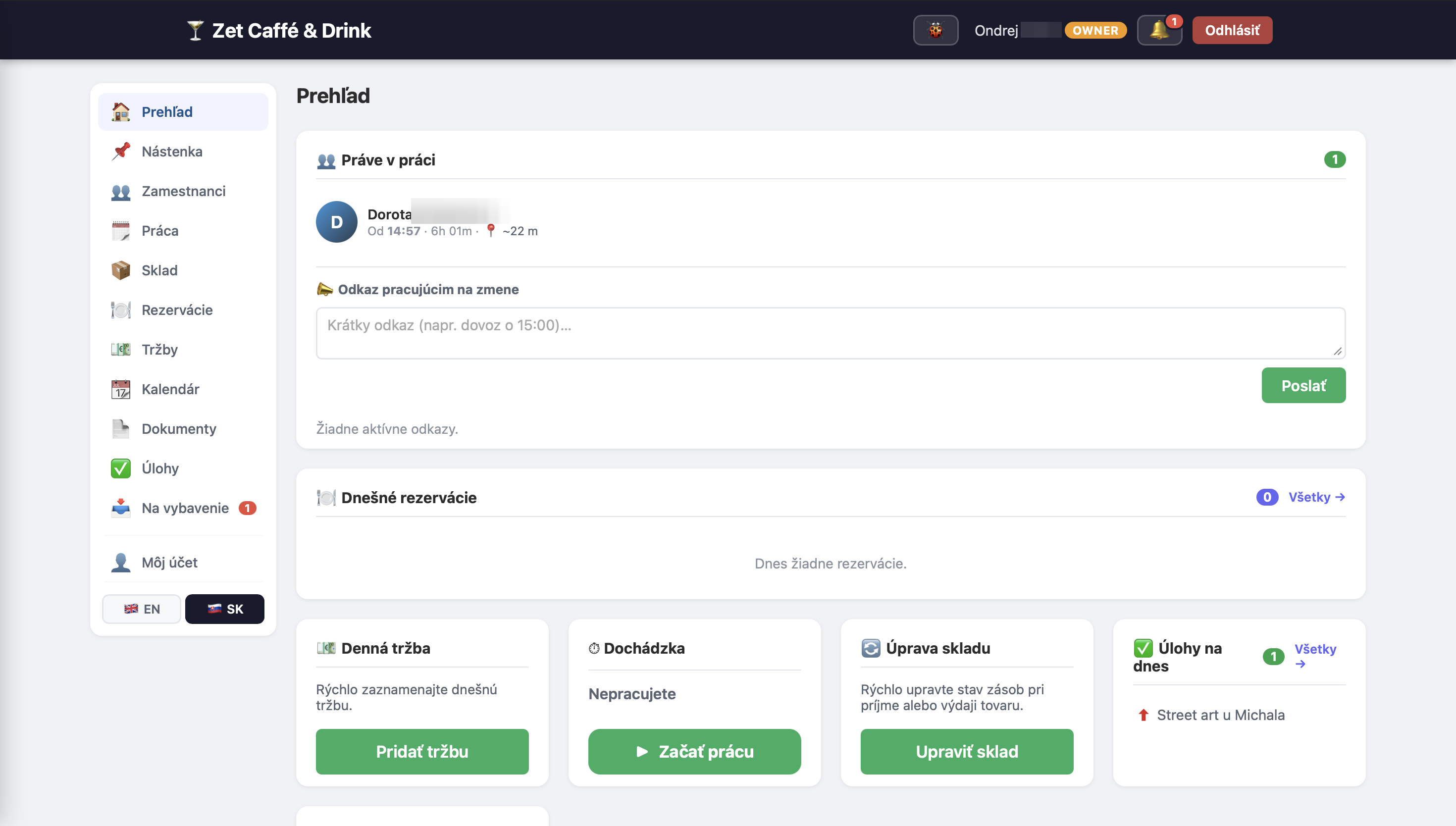This screenshot has height=826, width=1456.
Task: Click the people icon for Zamestnanci
Action: click(x=121, y=191)
